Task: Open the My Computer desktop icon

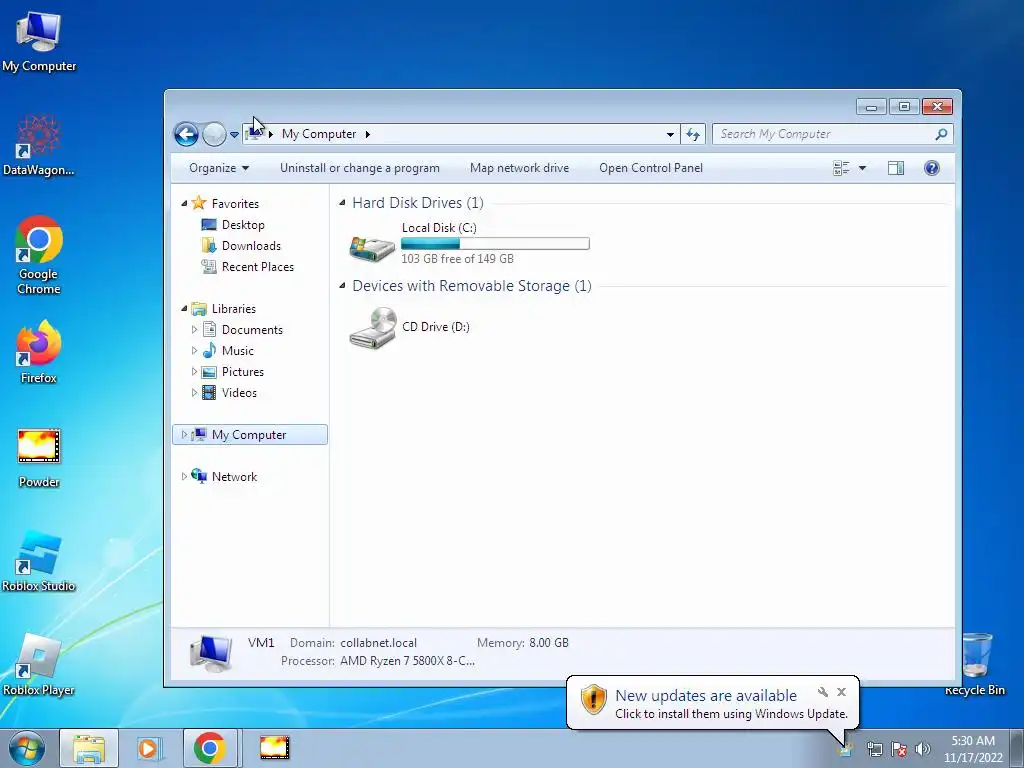Action: coord(39,41)
